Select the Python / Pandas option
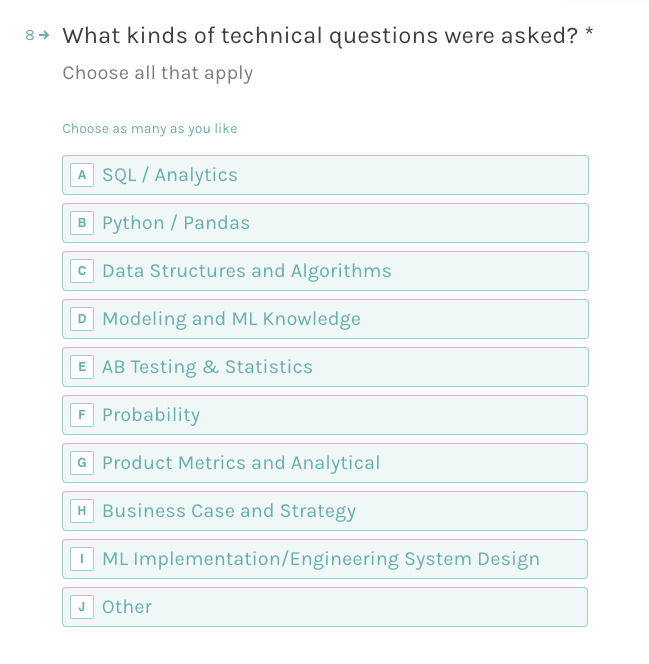Viewport: 649px width, 664px height. (x=325, y=223)
